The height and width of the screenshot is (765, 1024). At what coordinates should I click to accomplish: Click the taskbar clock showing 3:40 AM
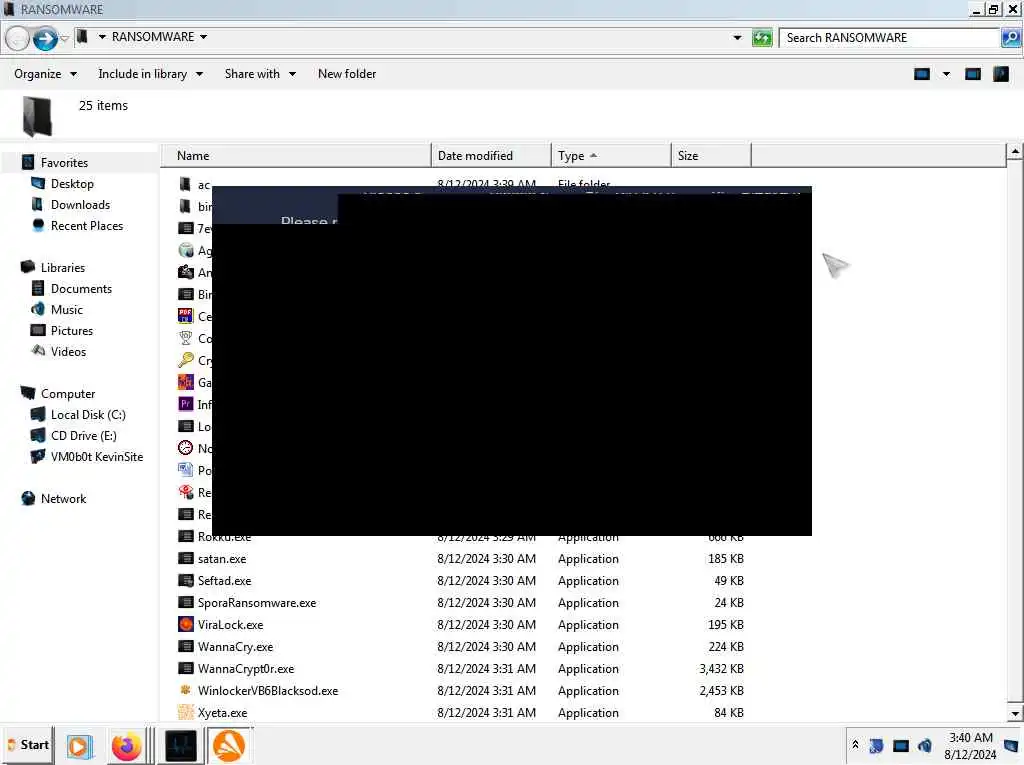point(970,745)
